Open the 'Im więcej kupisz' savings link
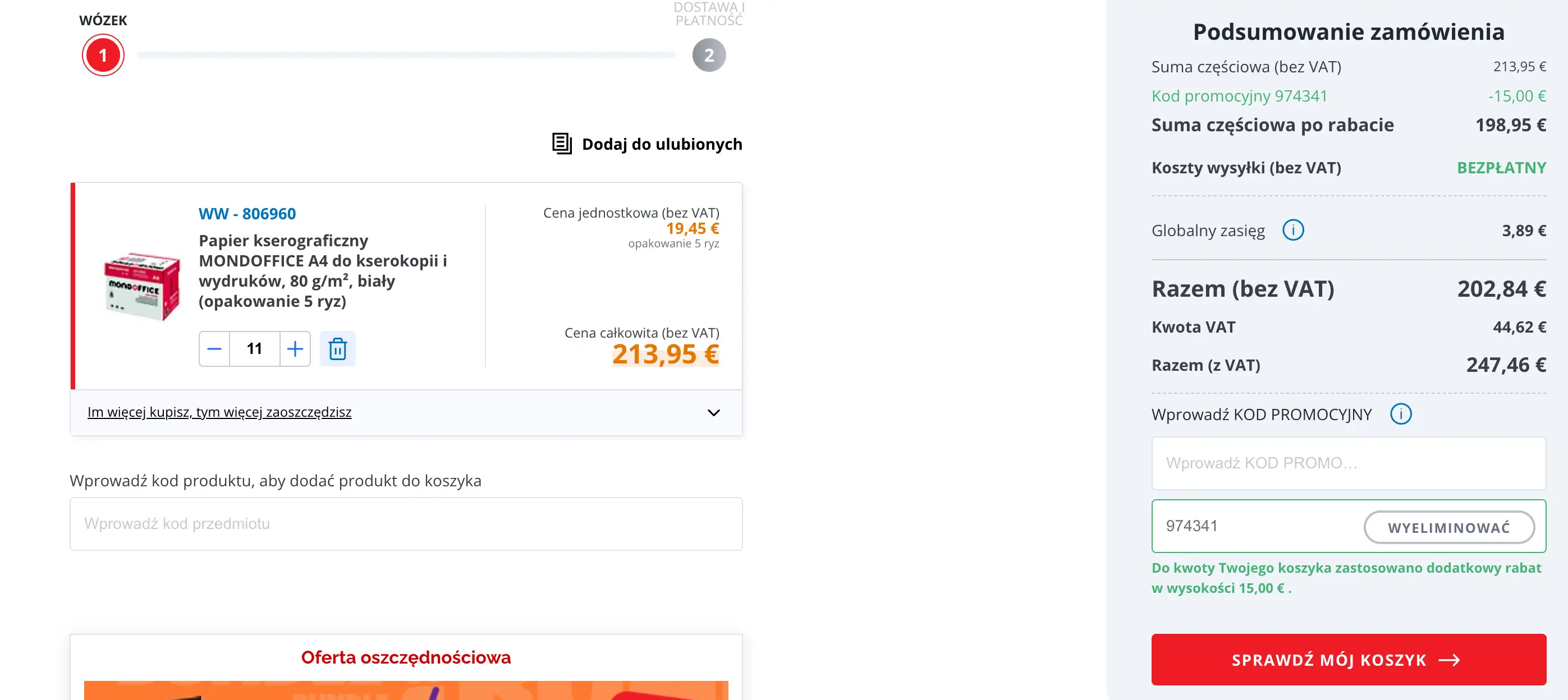The height and width of the screenshot is (700, 1568). pyautogui.click(x=219, y=412)
